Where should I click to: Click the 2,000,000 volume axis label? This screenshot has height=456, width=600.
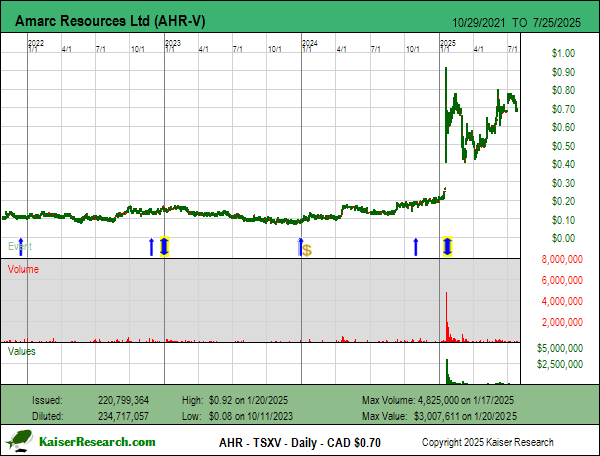562,322
